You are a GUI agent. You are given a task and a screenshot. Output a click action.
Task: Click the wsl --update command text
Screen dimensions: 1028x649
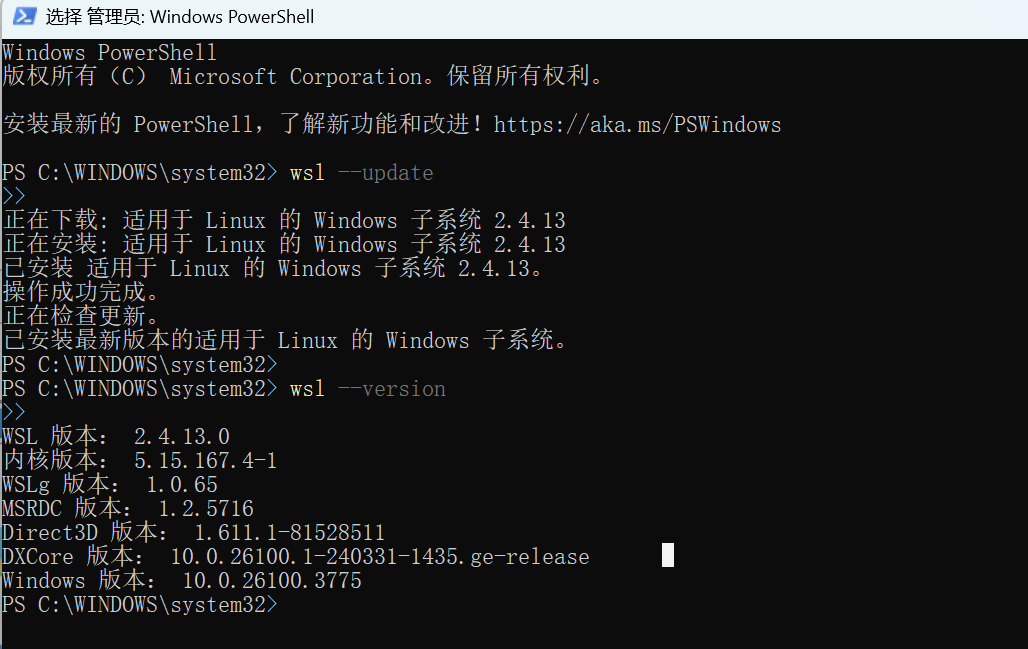click(361, 173)
